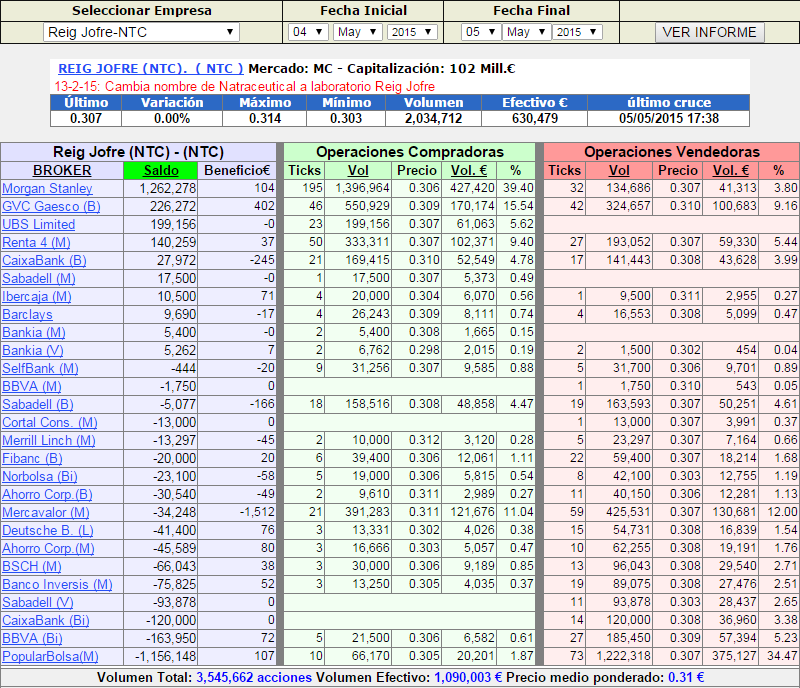Select the Precio medio ponderado 0.31 € value
The image size is (800, 688).
pyautogui.click(x=686, y=677)
